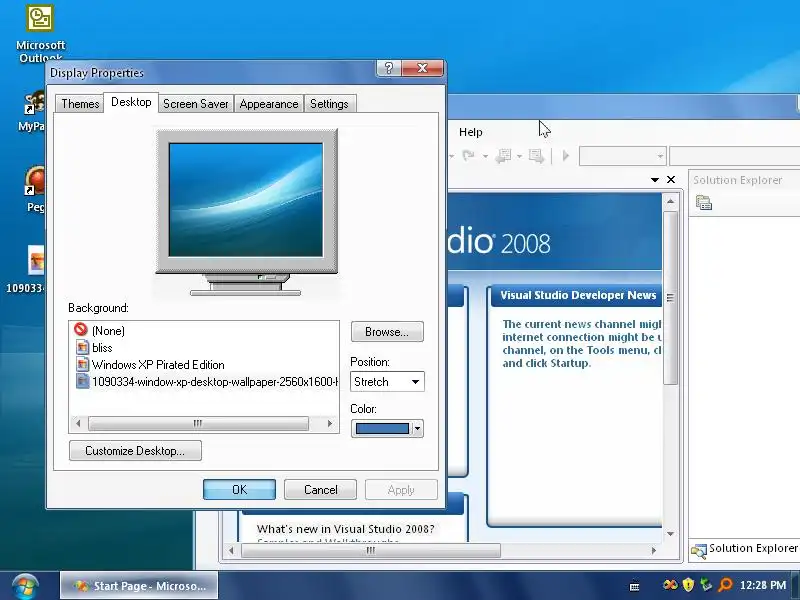800x600 pixels.
Task: Click What's new in Visual Studio 2008? link
Action: [345, 529]
